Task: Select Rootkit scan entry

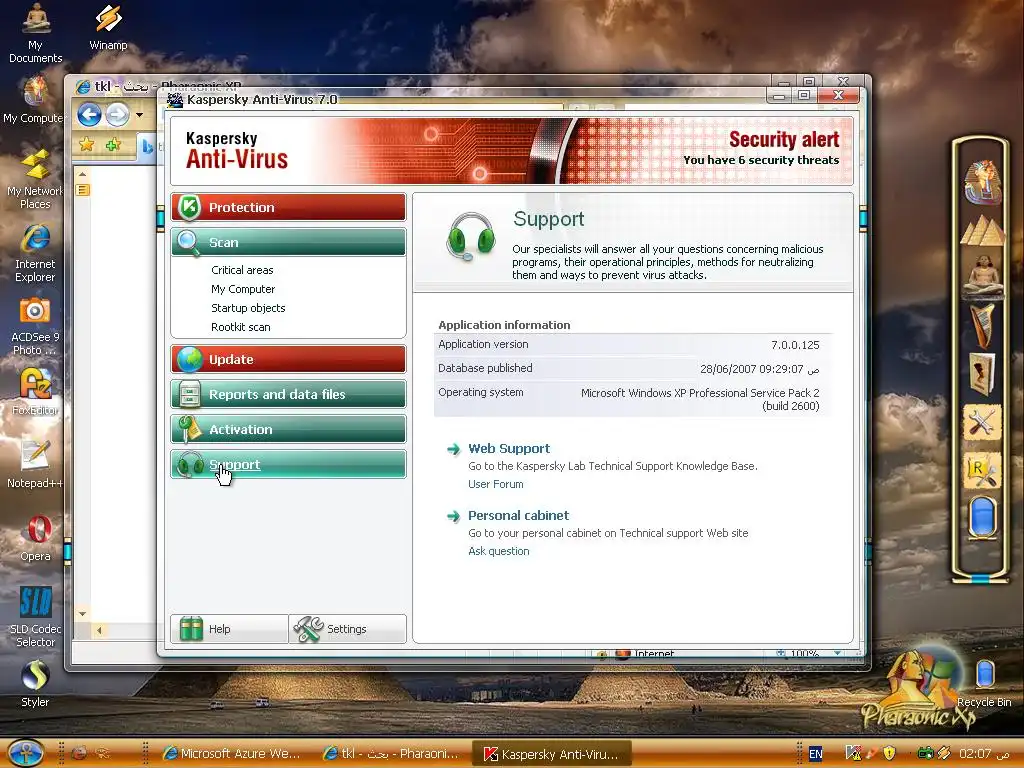Action: click(240, 327)
